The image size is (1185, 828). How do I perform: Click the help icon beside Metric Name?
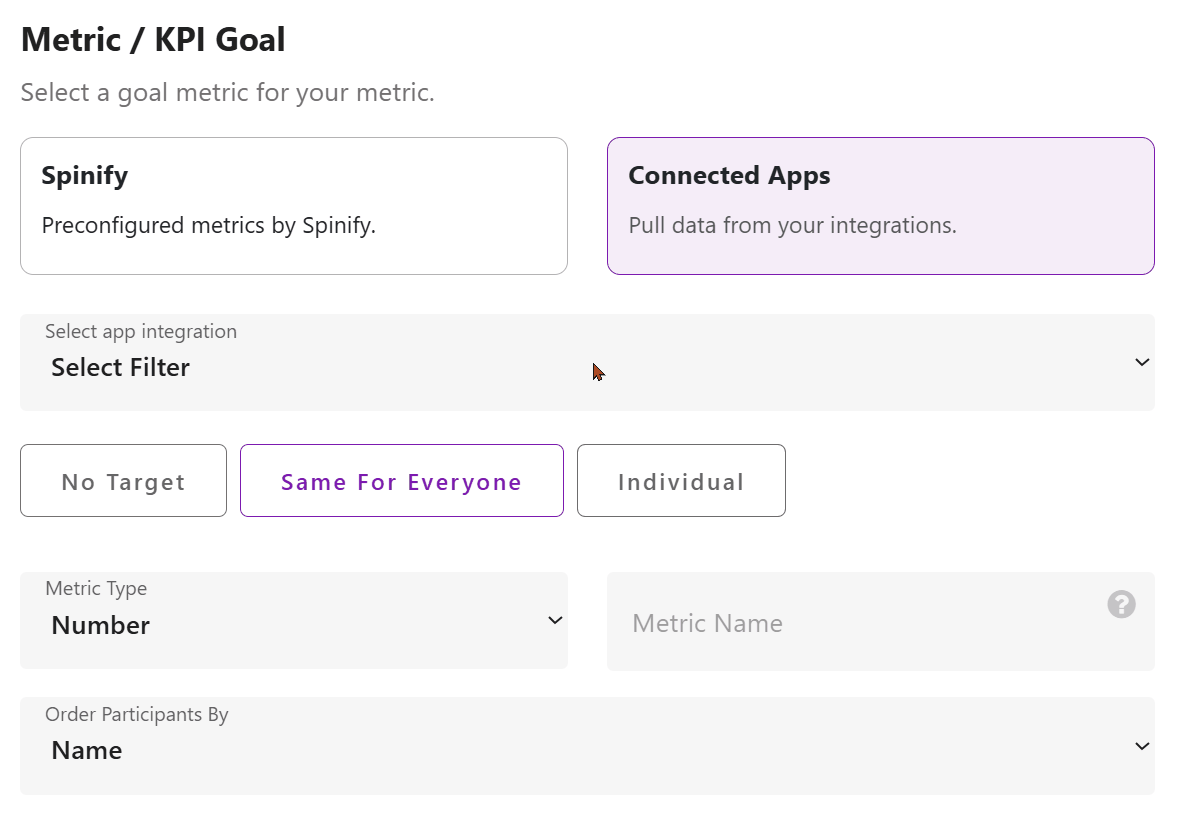click(1121, 604)
